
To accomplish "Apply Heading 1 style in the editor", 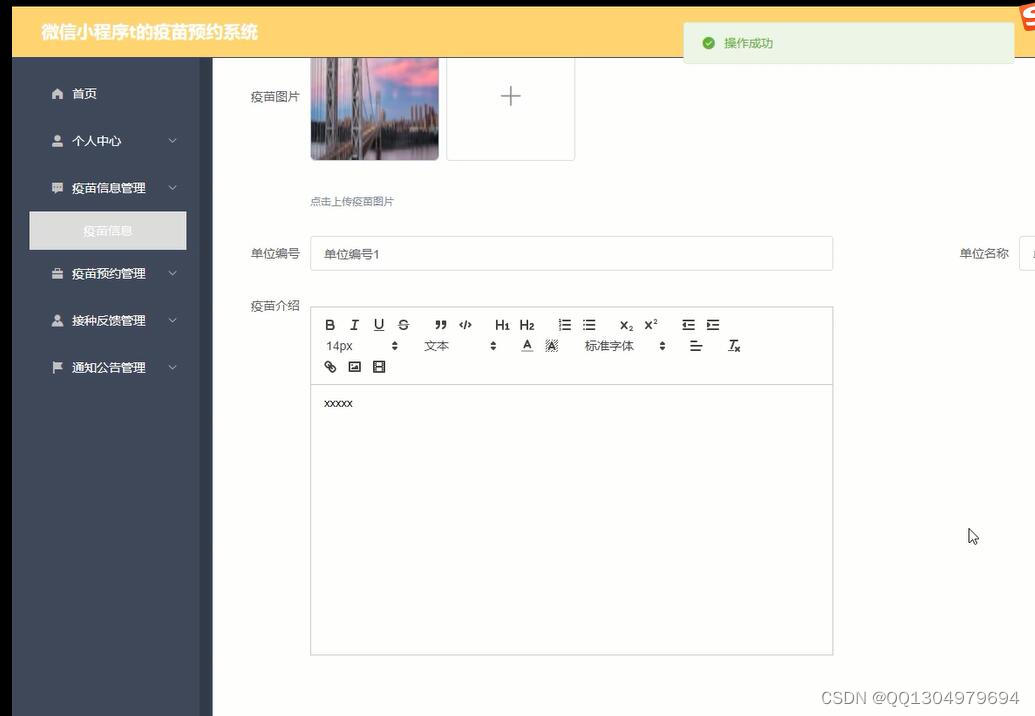I will pos(502,324).
